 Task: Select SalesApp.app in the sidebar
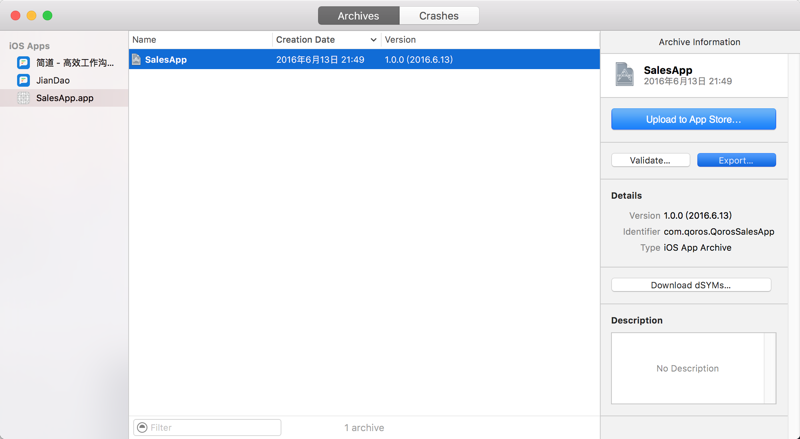point(64,98)
